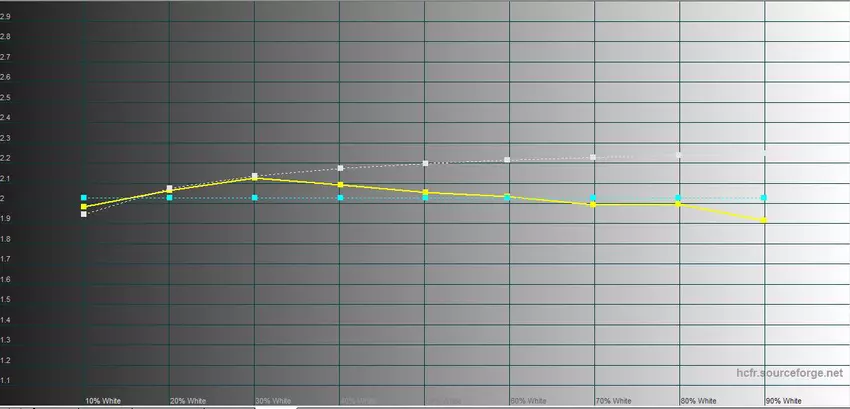Click the 2.9 value on the y-axis
Image resolution: width=850 pixels, height=409 pixels.
coord(7,16)
